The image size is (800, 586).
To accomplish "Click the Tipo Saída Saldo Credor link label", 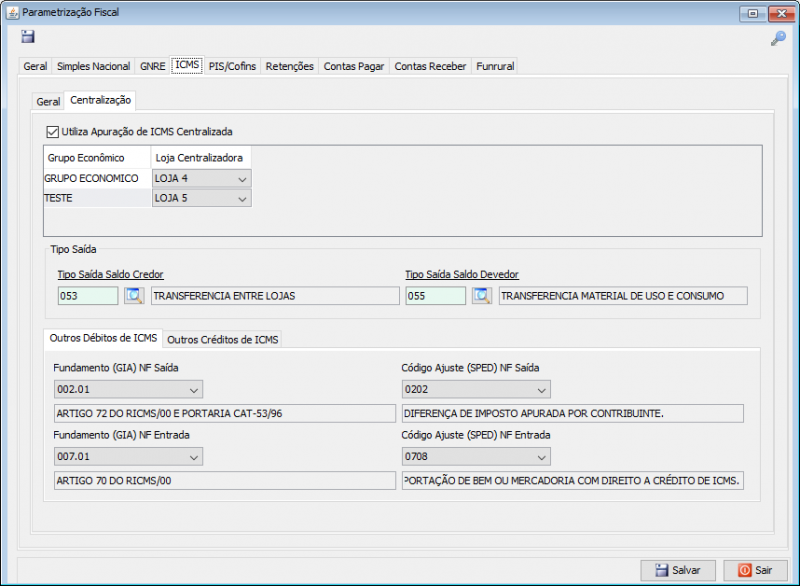I will coord(110,274).
